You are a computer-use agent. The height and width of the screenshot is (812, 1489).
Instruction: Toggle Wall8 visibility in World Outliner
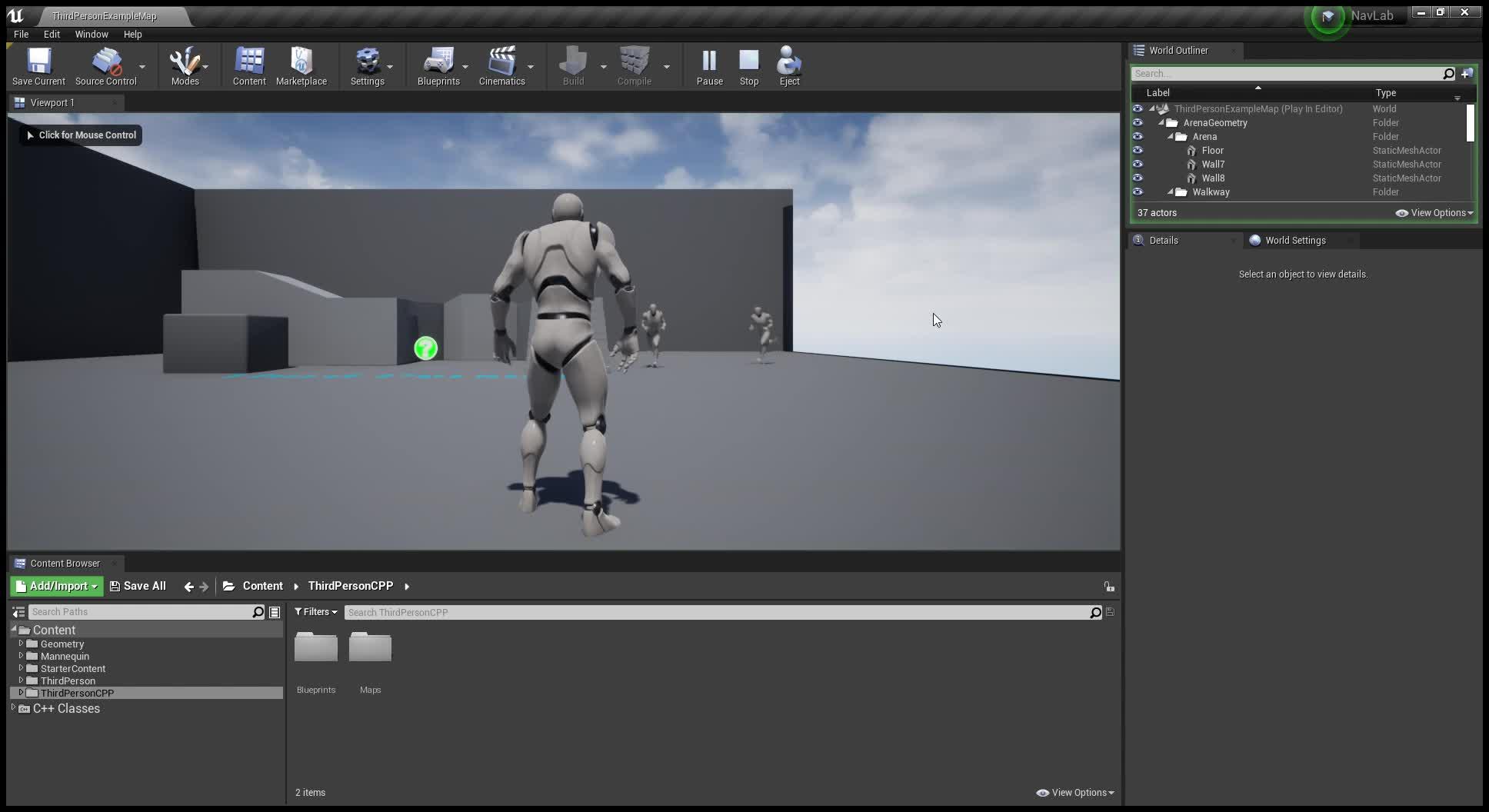[1138, 178]
